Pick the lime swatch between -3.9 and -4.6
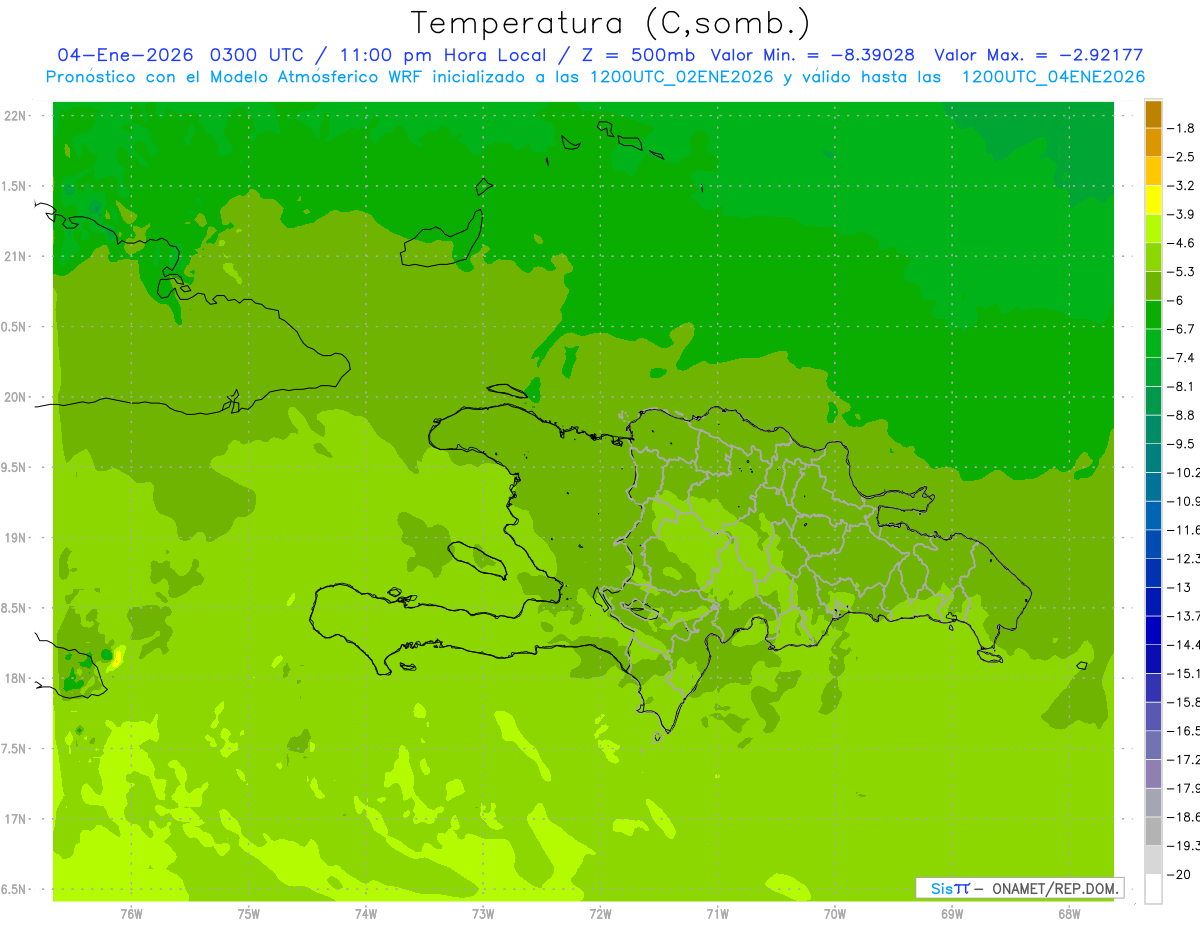 click(1153, 229)
